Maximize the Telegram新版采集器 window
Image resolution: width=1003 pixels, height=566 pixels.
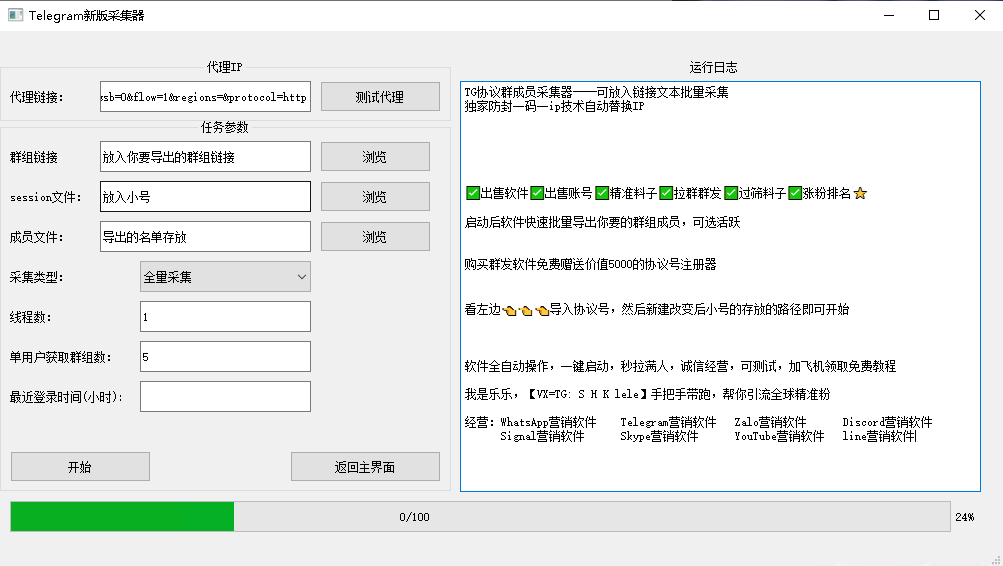(x=934, y=15)
